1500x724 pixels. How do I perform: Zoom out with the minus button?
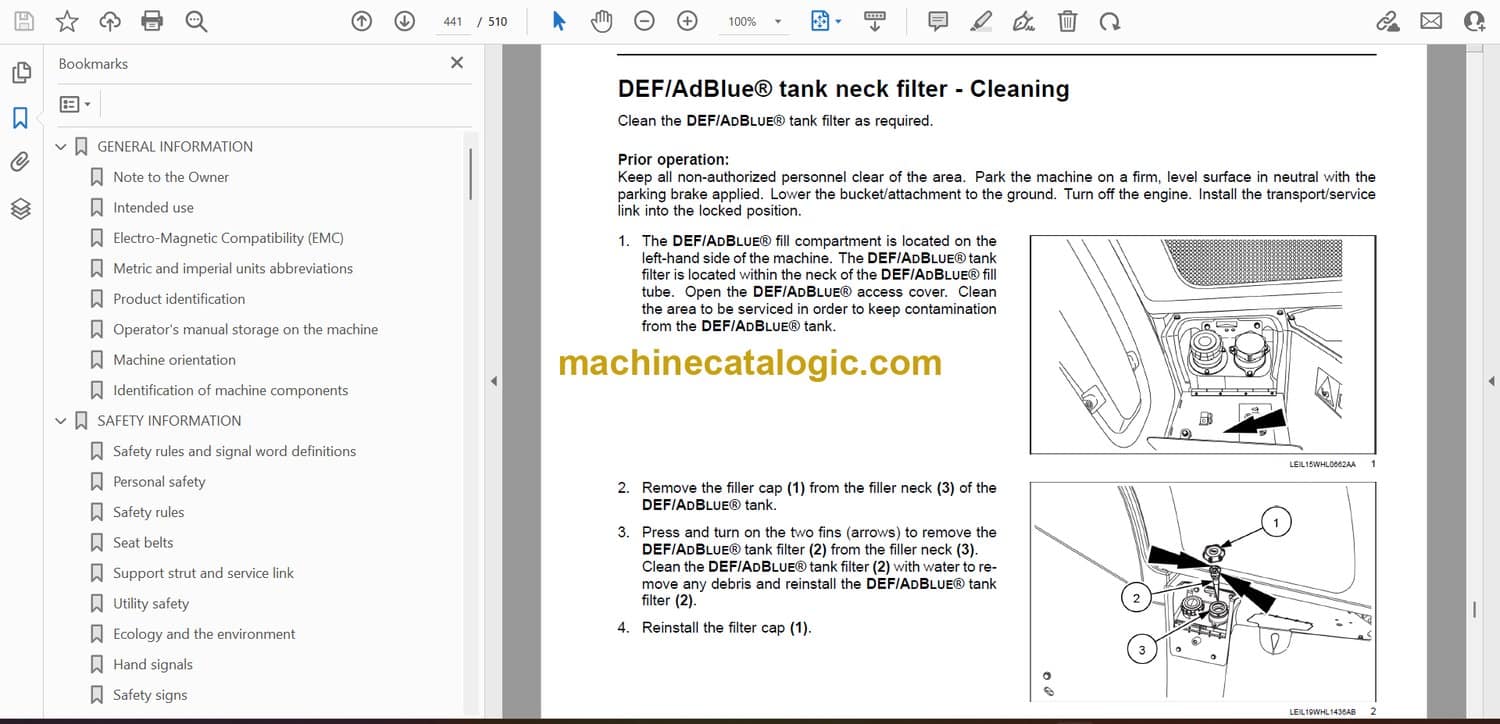645,21
